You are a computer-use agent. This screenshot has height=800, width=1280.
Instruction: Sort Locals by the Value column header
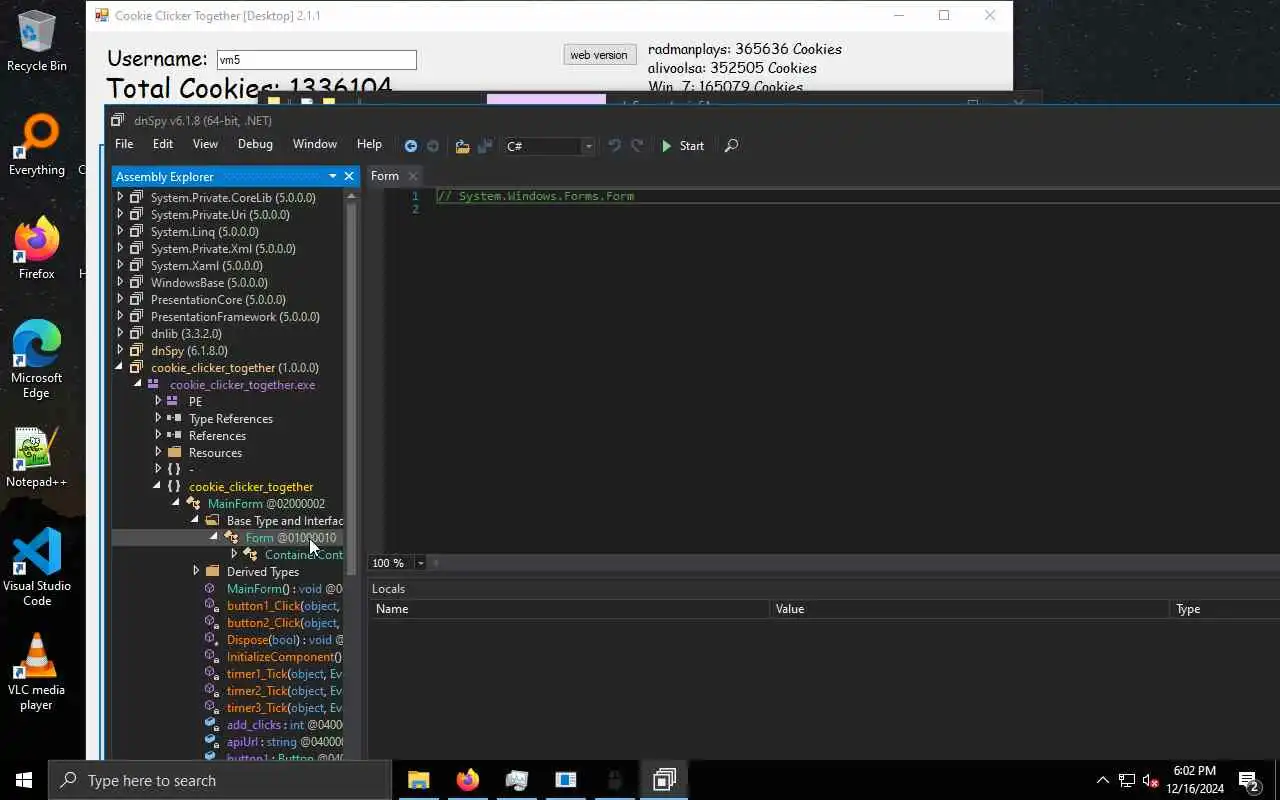pos(969,609)
